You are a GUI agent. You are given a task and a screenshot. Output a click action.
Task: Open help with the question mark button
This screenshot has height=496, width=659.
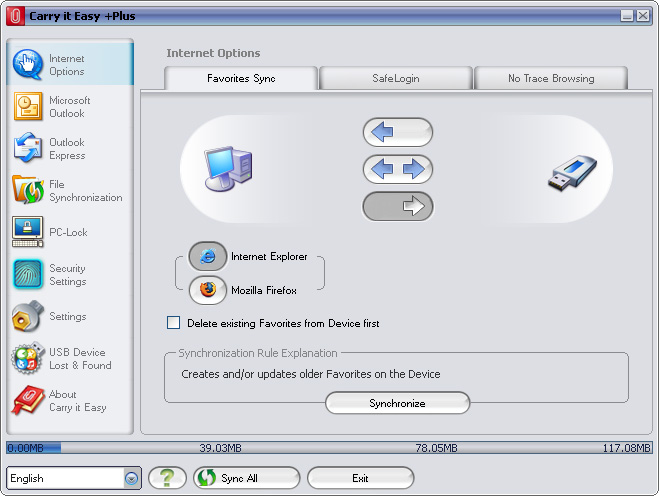[167, 478]
